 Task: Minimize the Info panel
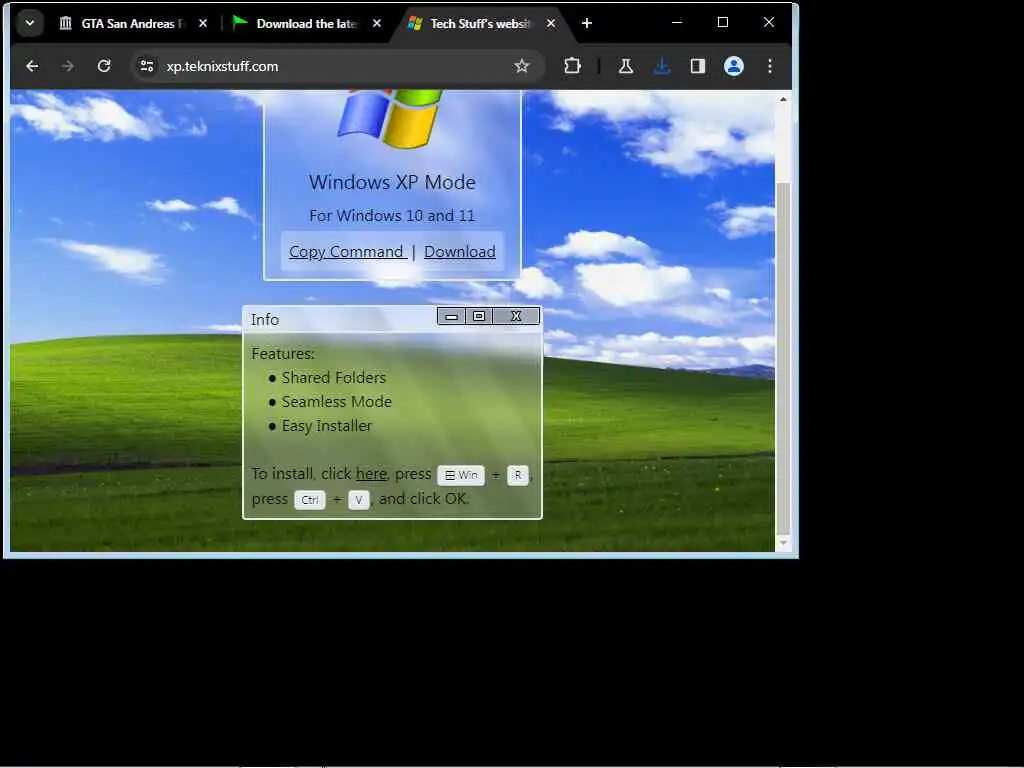451,317
